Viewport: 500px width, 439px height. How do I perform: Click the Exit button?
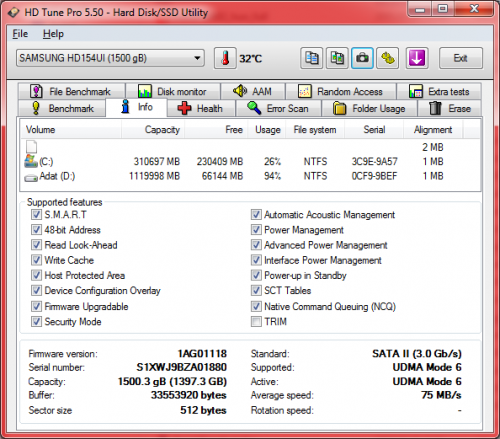461,58
